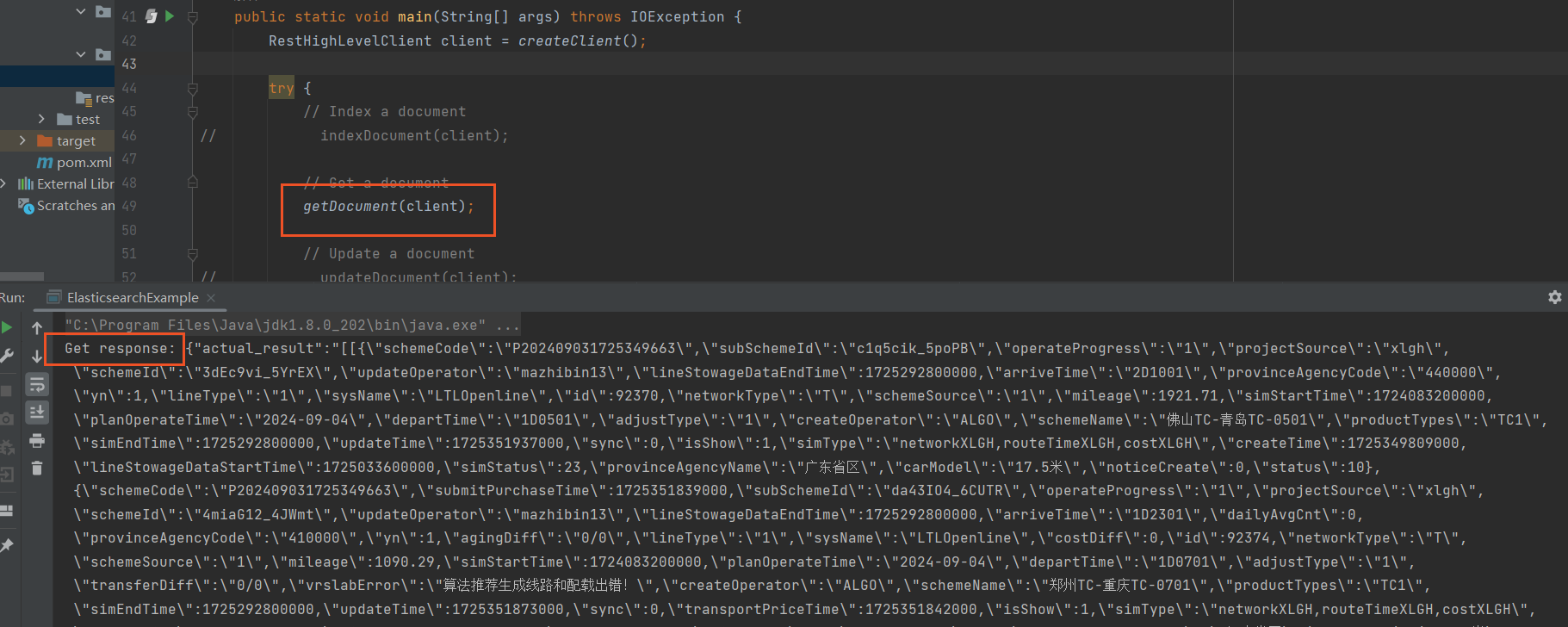Click RestHighLevelClient type on line 42
The height and width of the screenshot is (627, 1568).
click(x=350, y=40)
